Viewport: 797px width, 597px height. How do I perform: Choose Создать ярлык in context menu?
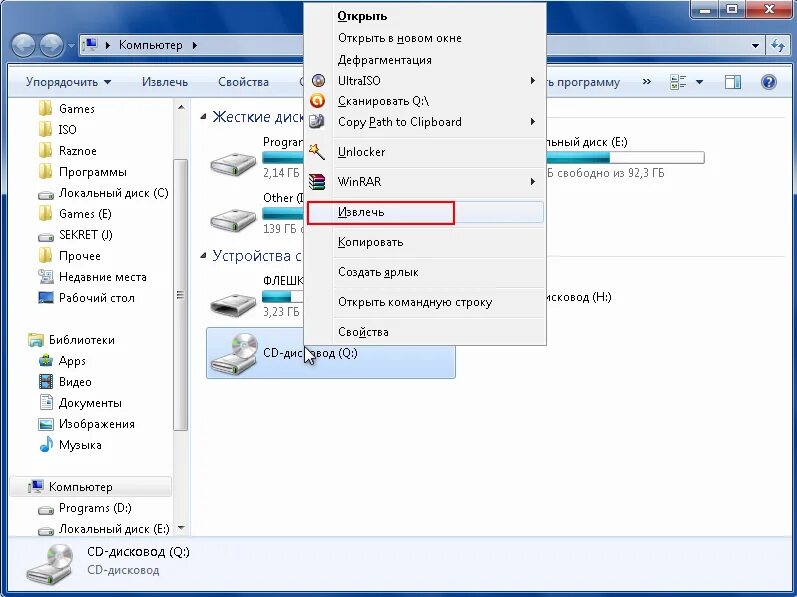point(425,272)
